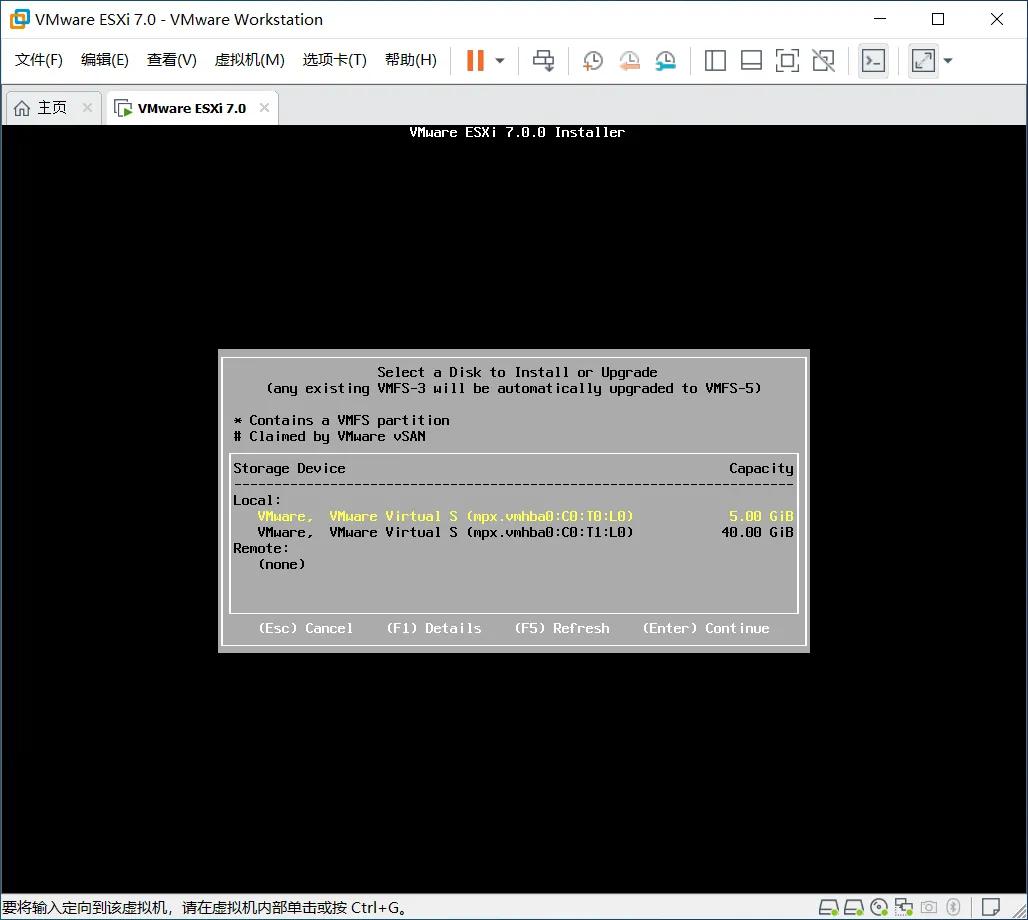Toggle the library panel visibility
The image size is (1028, 920).
pyautogui.click(x=715, y=60)
